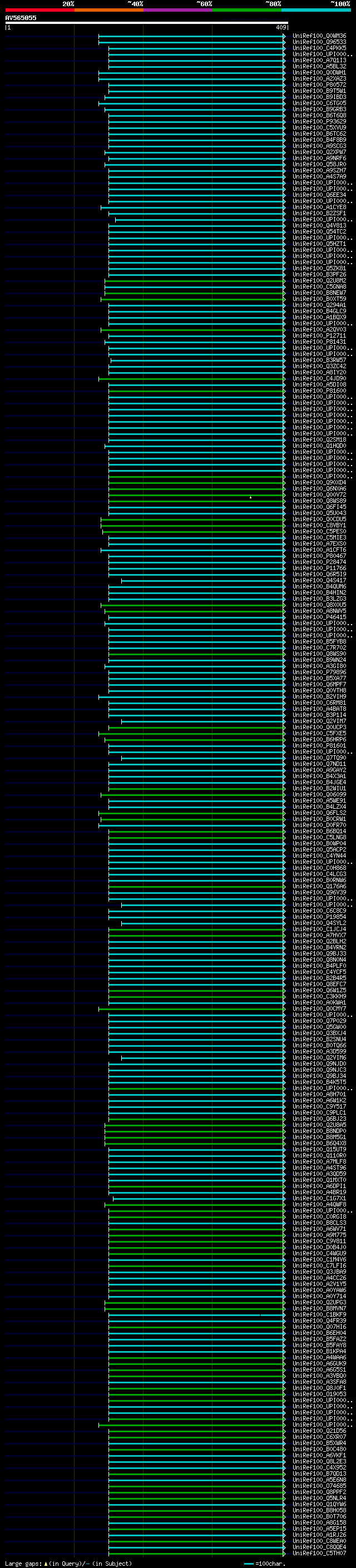This screenshot has width=356, height=1568.
Task: Select hit label UniRef100_C8VBY1
Action: point(319,525)
